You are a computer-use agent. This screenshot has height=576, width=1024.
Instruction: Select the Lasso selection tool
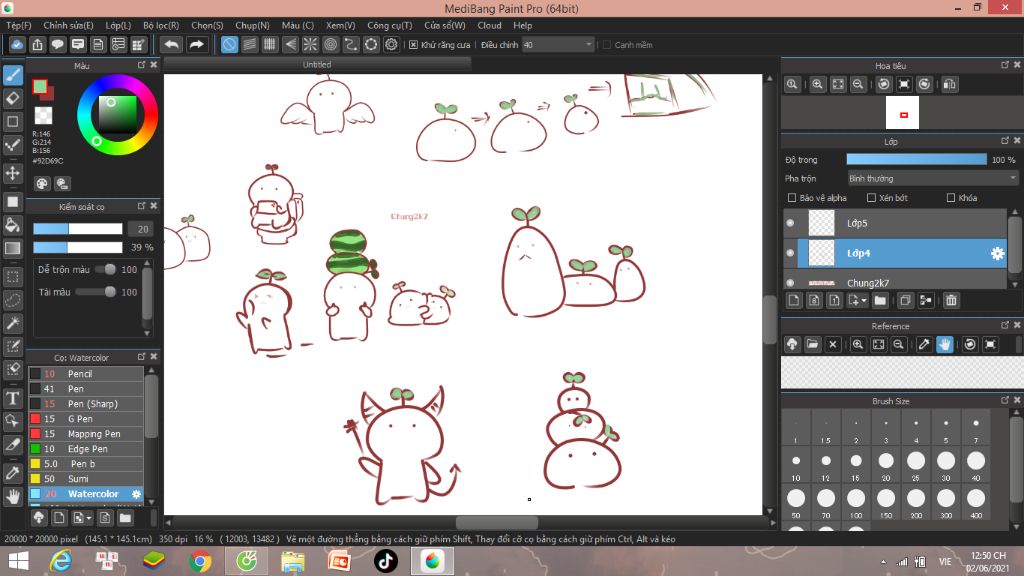[x=12, y=300]
